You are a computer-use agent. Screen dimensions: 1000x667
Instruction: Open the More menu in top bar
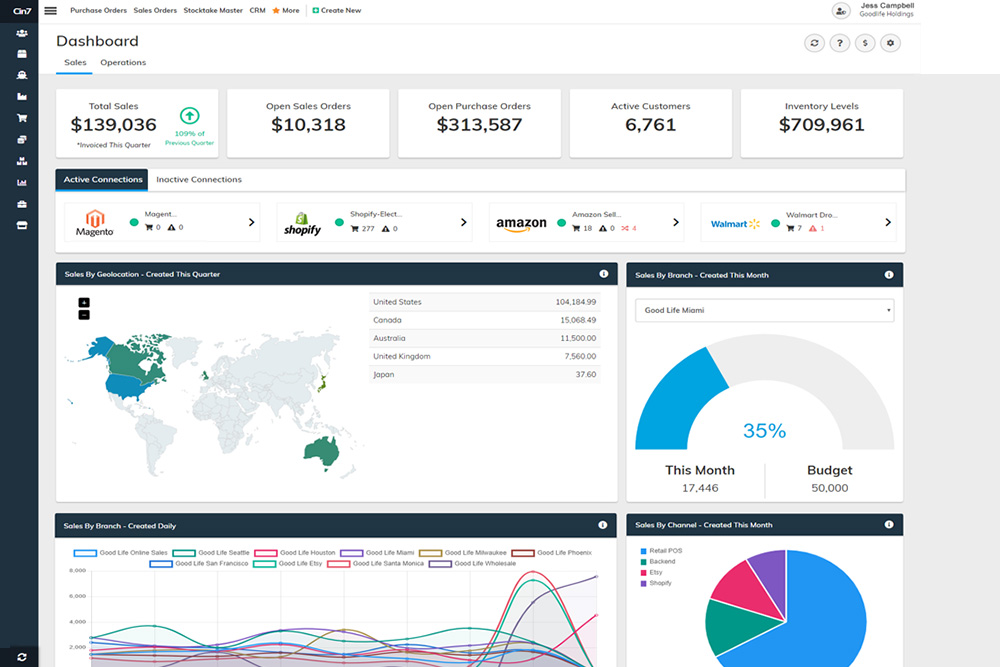pos(286,10)
